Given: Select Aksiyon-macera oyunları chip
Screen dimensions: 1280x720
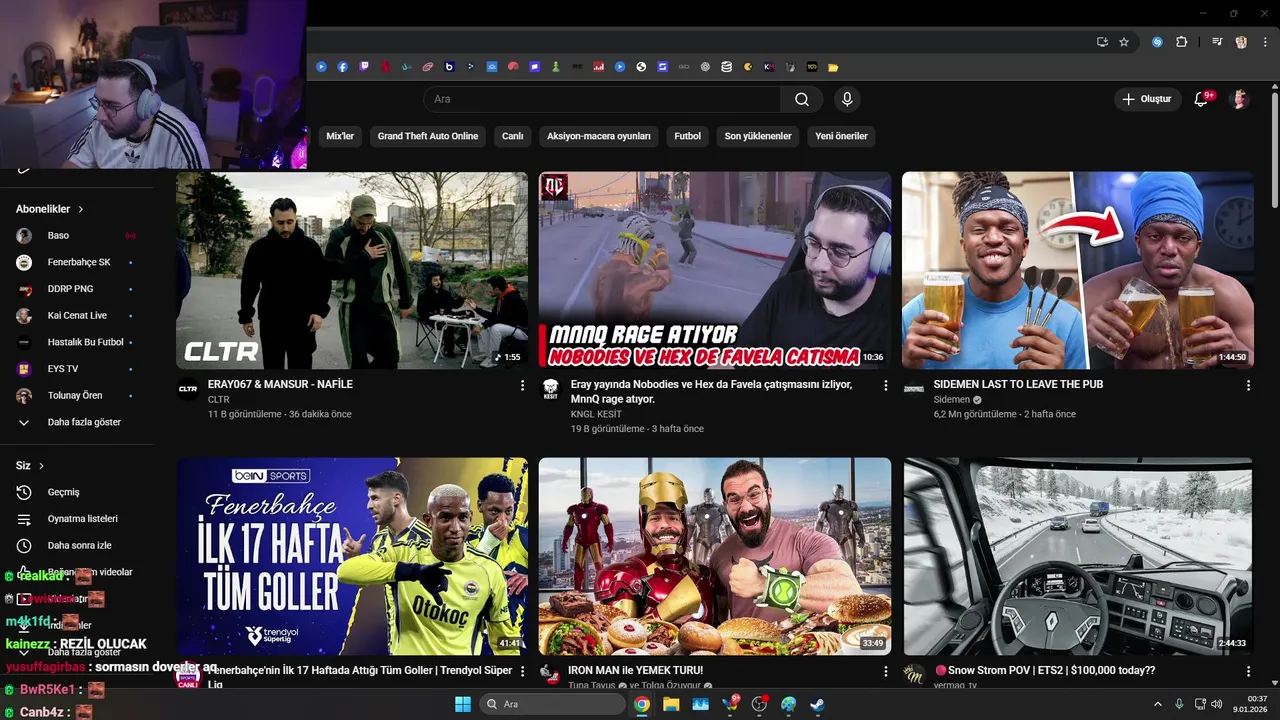Looking at the screenshot, I should tap(599, 136).
